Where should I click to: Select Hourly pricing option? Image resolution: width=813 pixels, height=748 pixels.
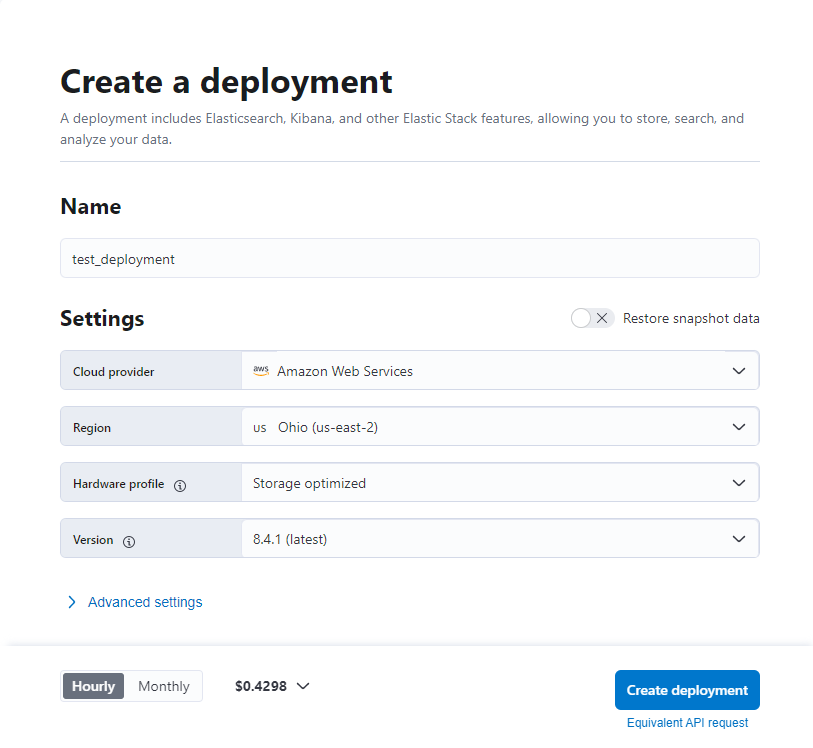tap(94, 686)
